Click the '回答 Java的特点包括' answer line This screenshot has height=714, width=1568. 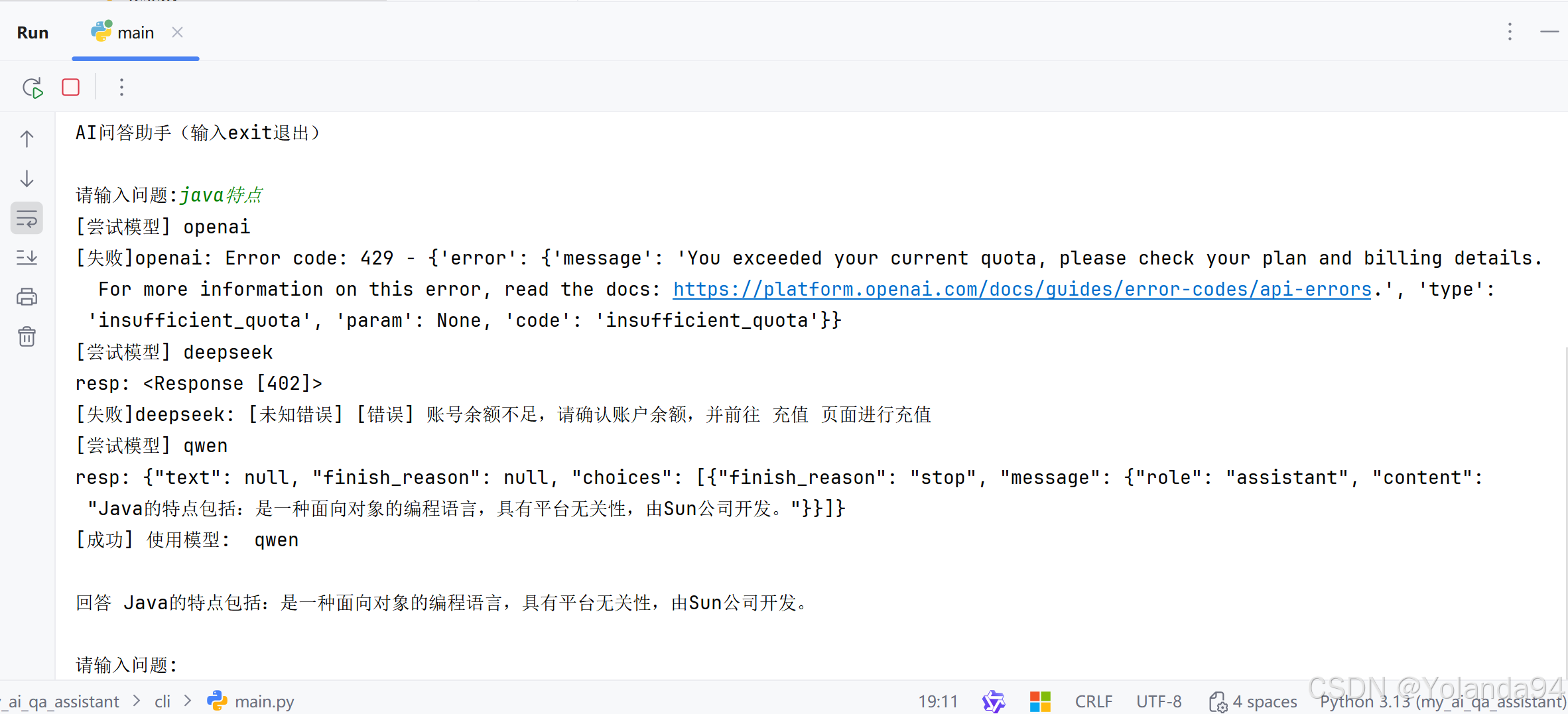pos(441,603)
